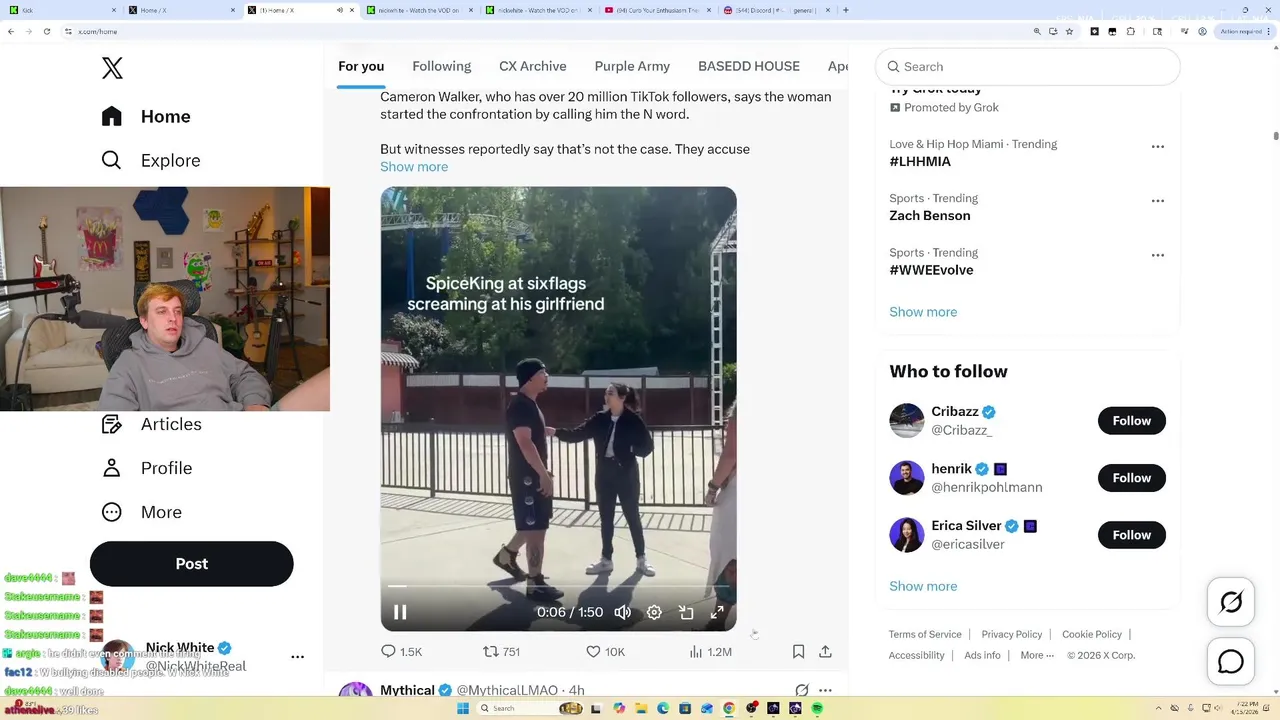
Task: Open options for #LHHMIA trend
Action: point(1158,146)
